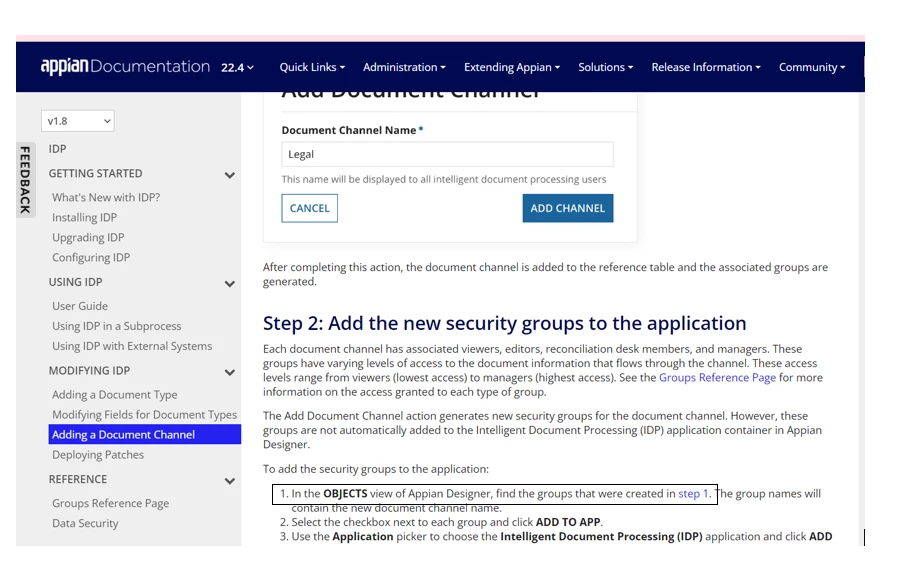Open the v1.8 version selector
906x577 pixels.
[x=78, y=121]
